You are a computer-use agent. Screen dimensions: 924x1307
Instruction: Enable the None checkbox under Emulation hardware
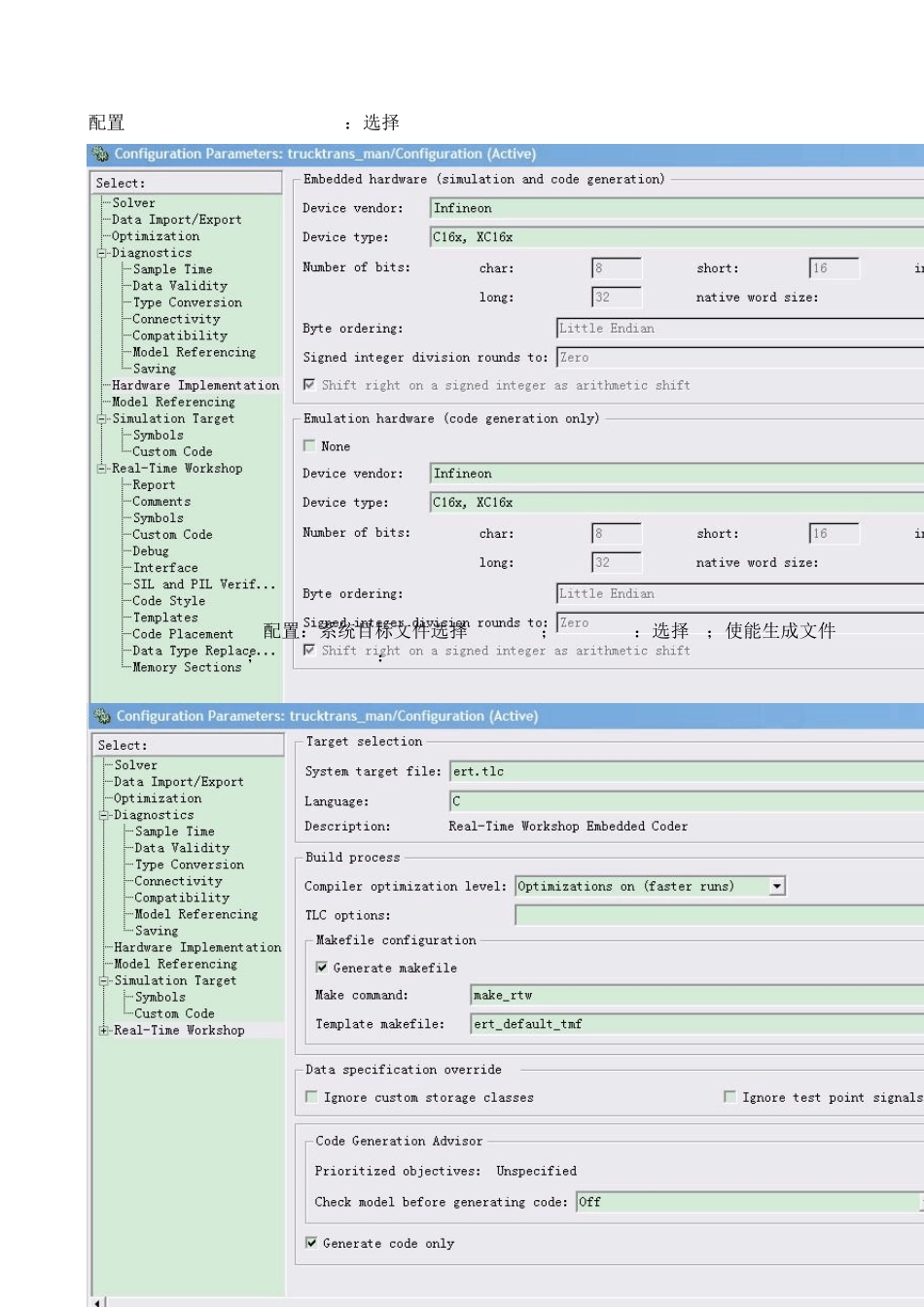309,446
